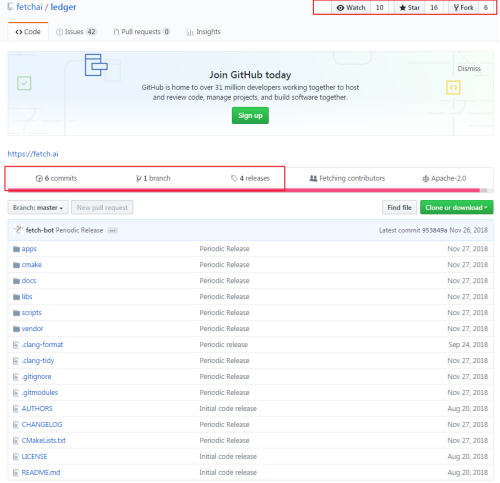Open the Branch: master dropdown
This screenshot has height=483, width=500.
coord(38,208)
